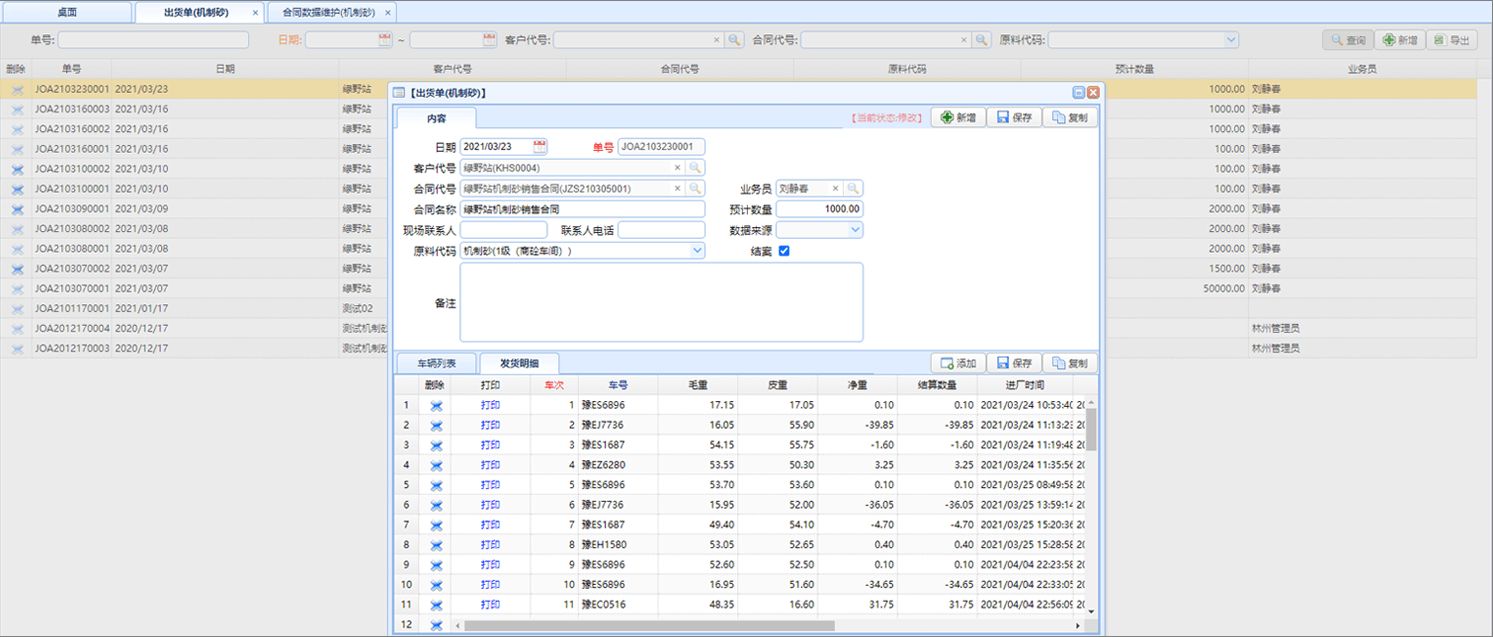
Task: Click 打印 link for row 10
Action: click(x=490, y=585)
